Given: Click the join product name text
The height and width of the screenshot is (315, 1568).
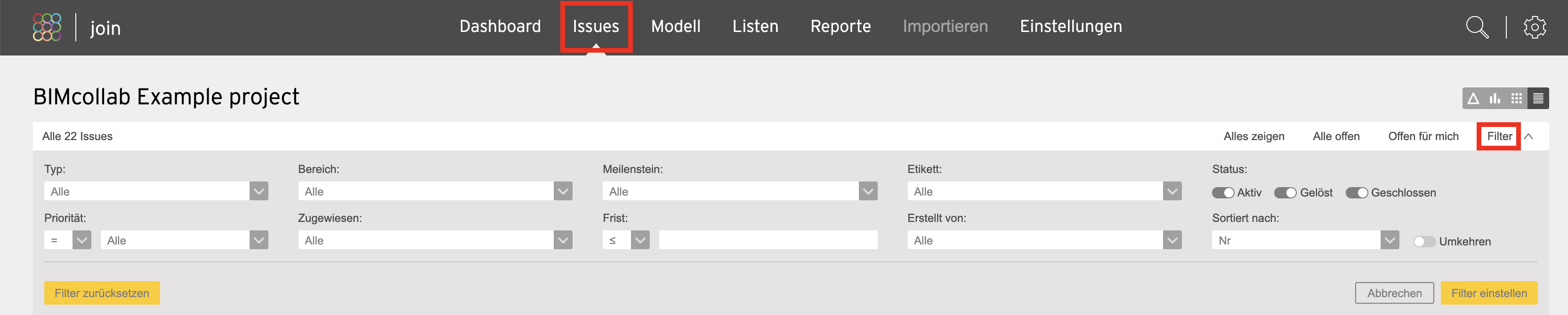Looking at the screenshot, I should tap(105, 28).
